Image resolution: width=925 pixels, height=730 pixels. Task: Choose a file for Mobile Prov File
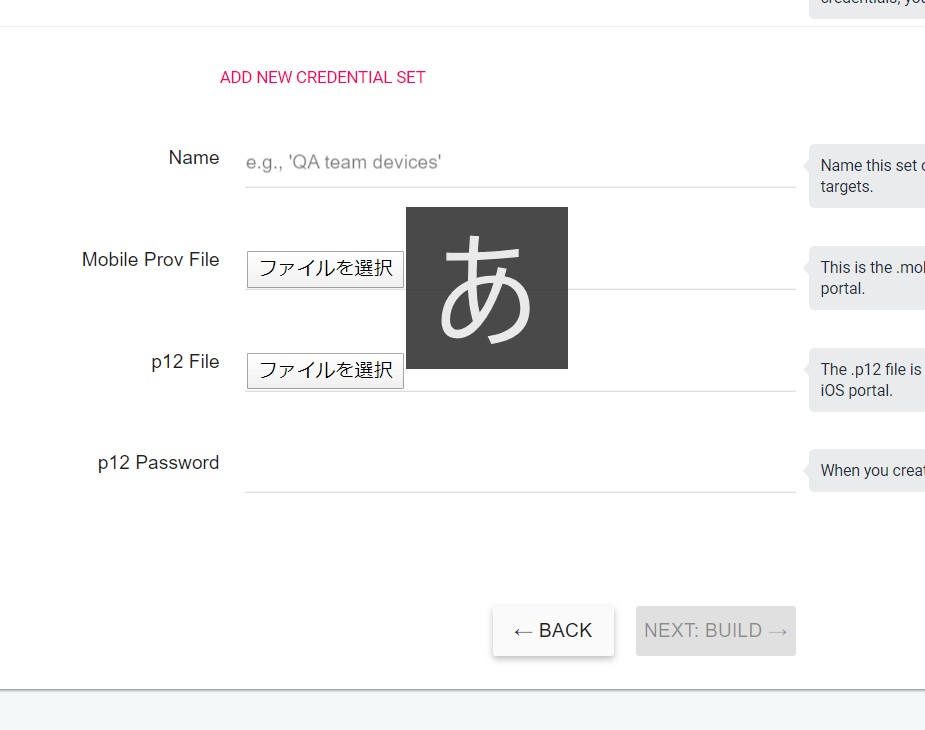click(325, 269)
